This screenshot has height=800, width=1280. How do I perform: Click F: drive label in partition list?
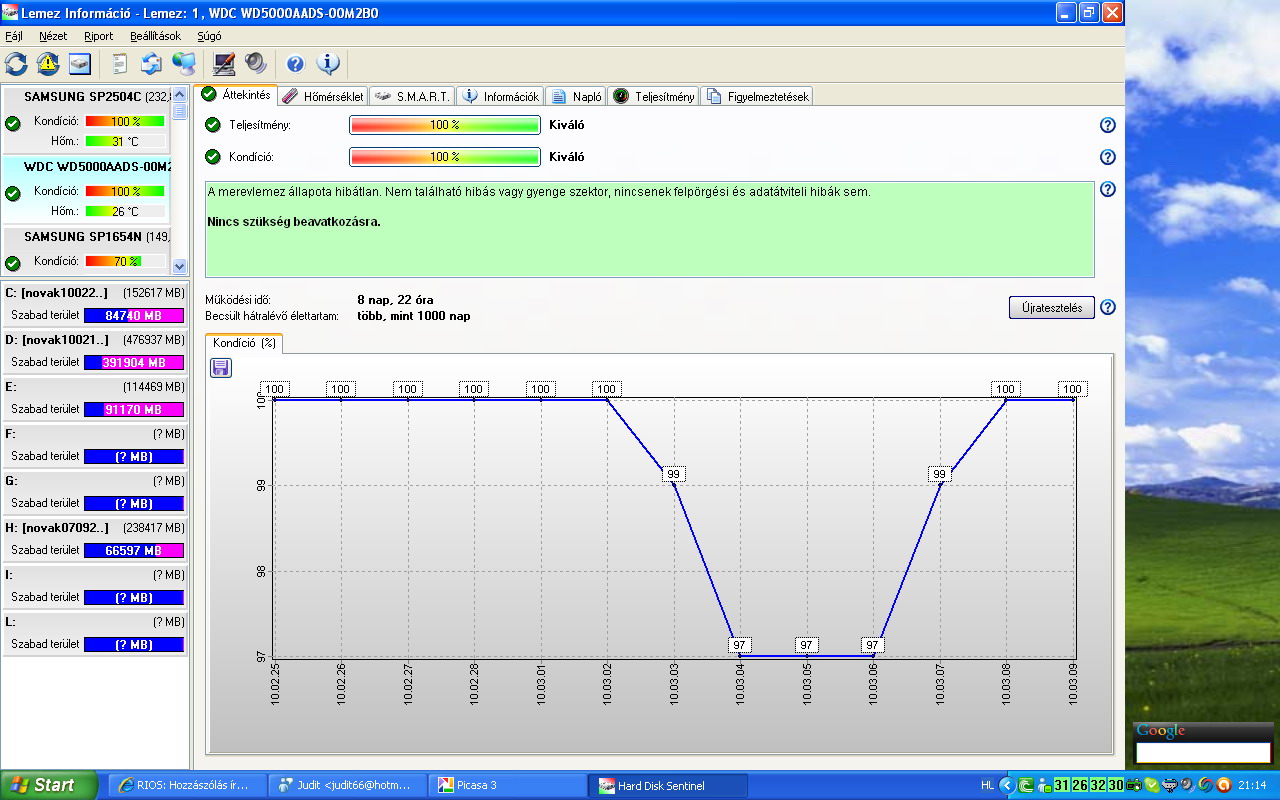pos(10,434)
